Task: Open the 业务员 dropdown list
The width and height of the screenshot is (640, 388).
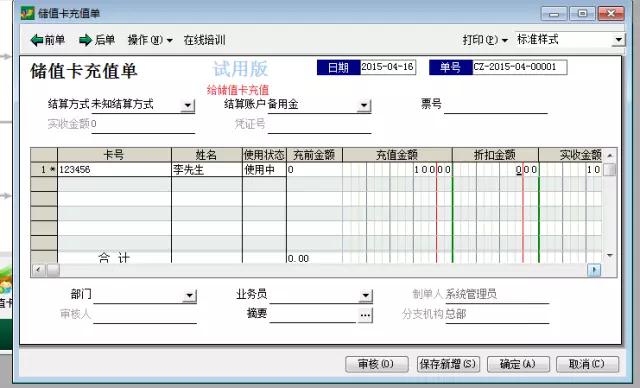Action: [x=365, y=295]
